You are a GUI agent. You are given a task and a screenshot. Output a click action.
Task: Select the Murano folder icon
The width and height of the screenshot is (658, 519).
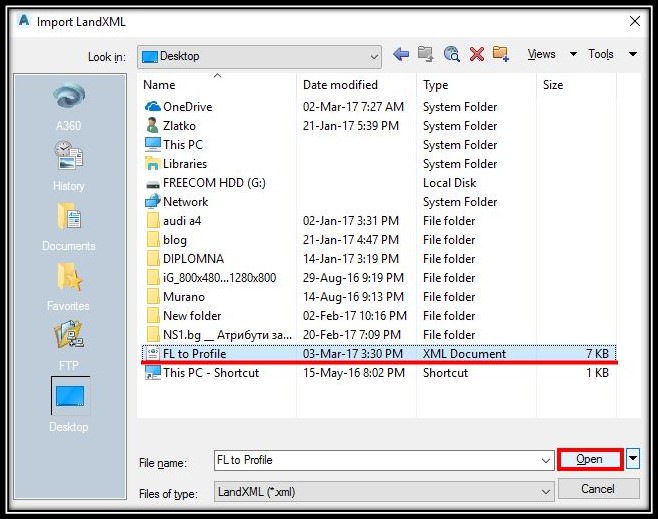click(153, 297)
